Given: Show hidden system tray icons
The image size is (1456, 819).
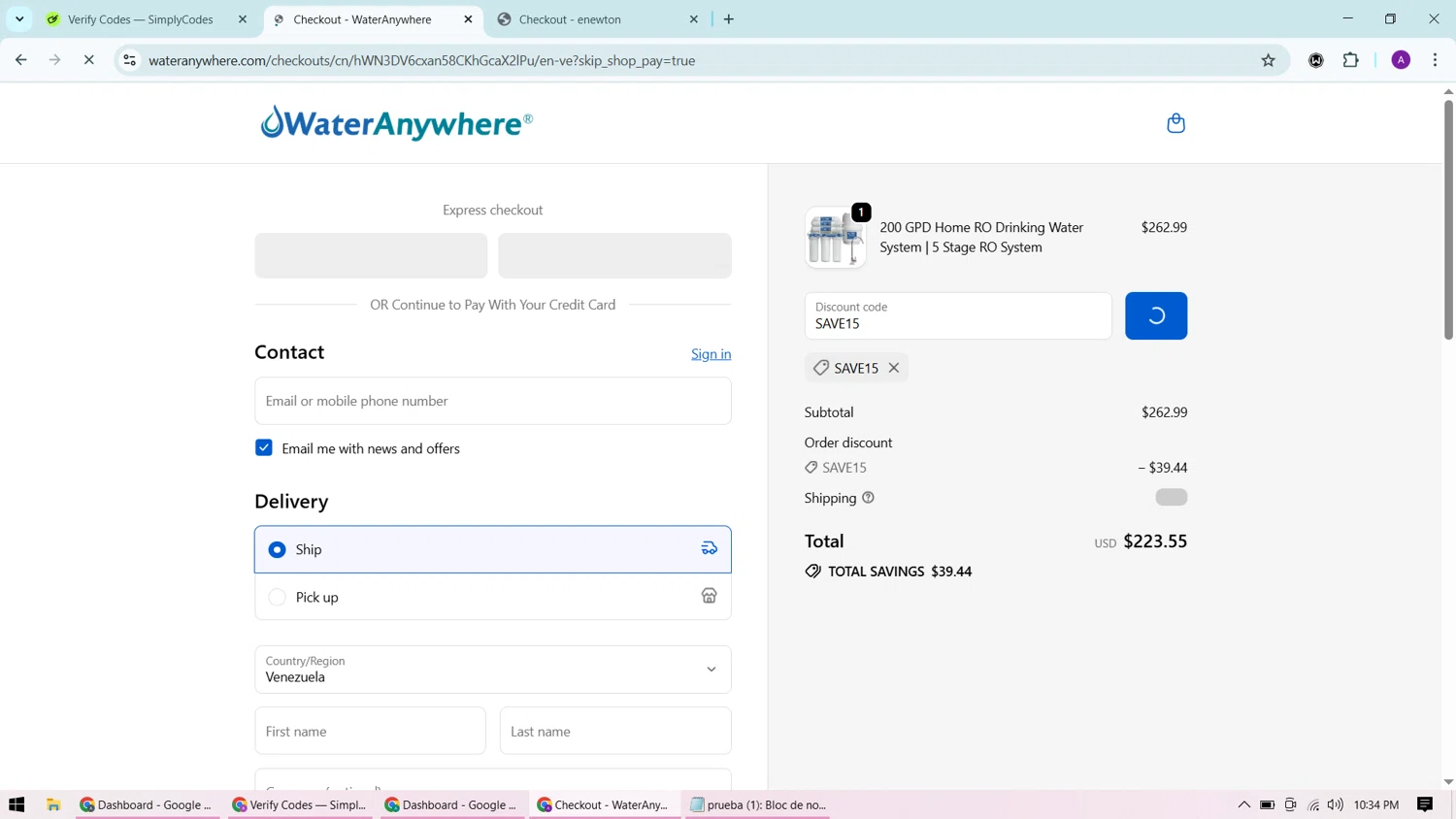Looking at the screenshot, I should (x=1243, y=804).
